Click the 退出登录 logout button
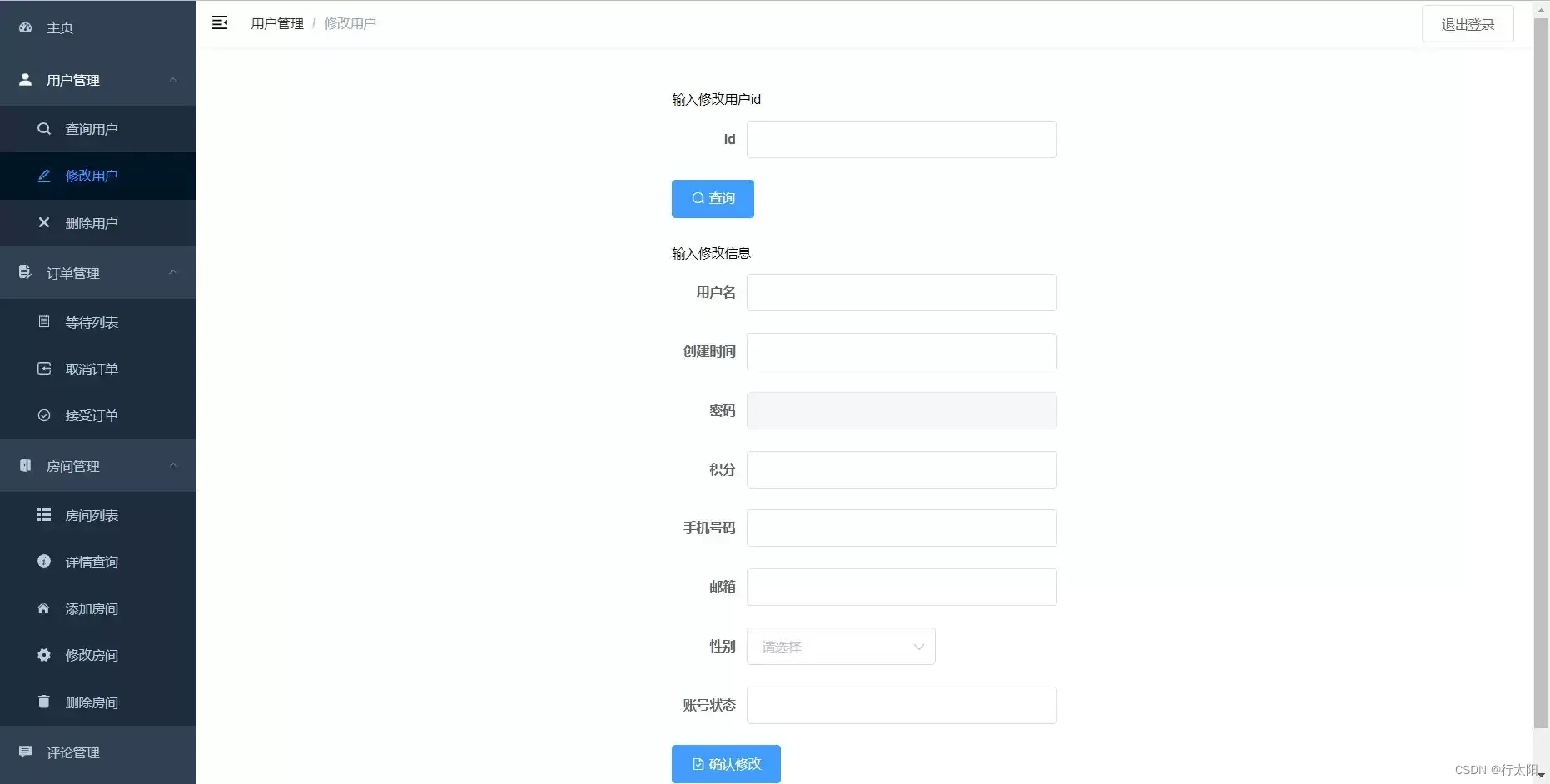 [1468, 23]
